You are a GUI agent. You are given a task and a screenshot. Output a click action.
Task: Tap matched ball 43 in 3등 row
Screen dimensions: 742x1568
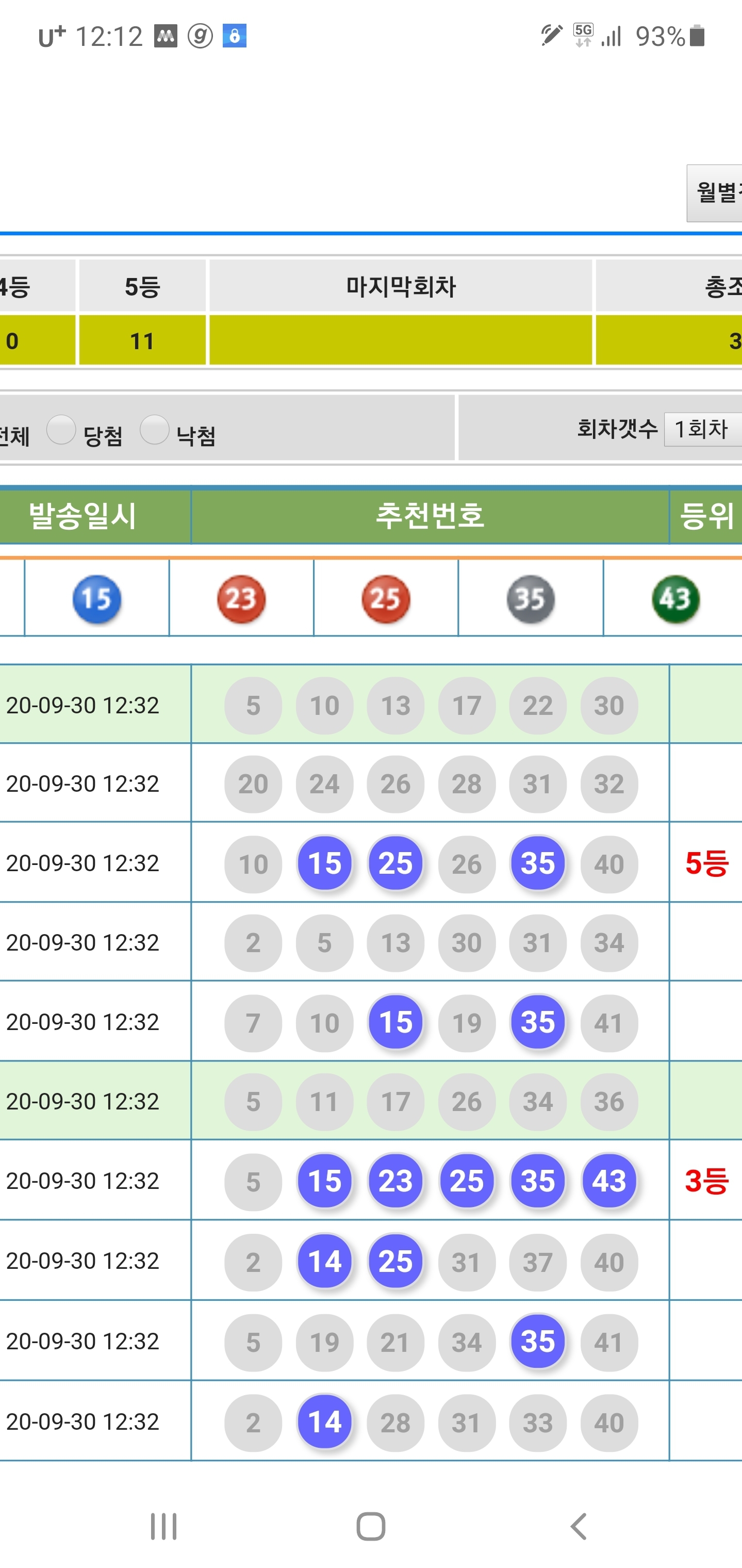coord(608,1180)
